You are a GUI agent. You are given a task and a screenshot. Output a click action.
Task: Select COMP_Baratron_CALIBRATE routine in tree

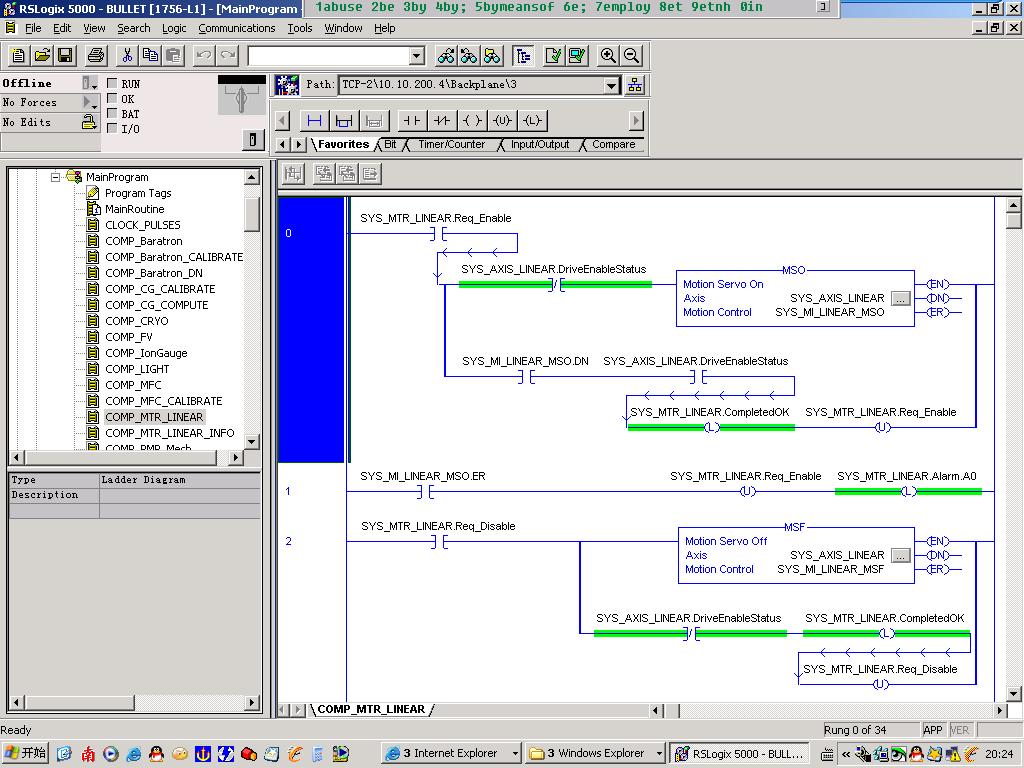tap(174, 257)
